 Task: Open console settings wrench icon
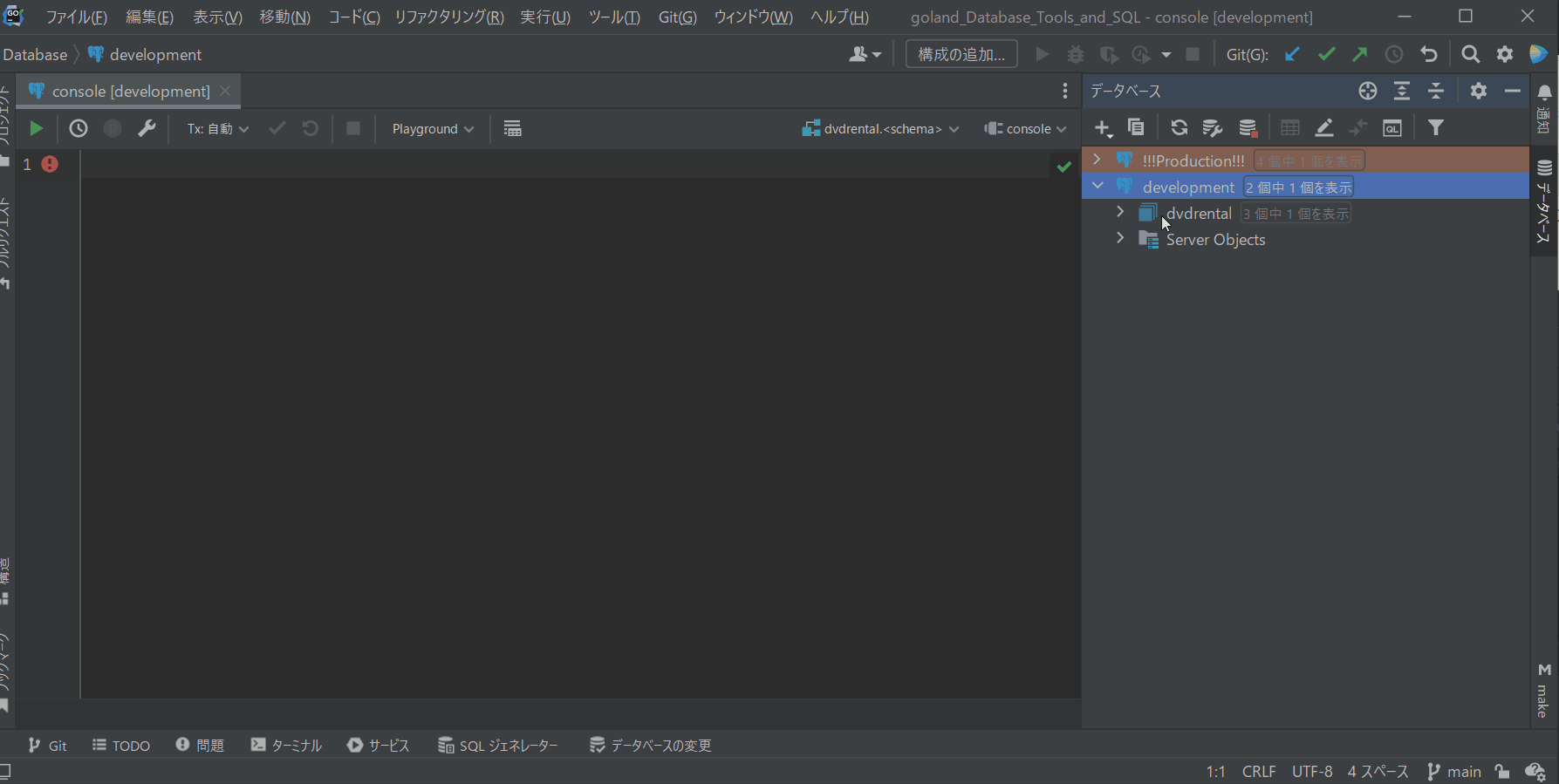click(147, 129)
